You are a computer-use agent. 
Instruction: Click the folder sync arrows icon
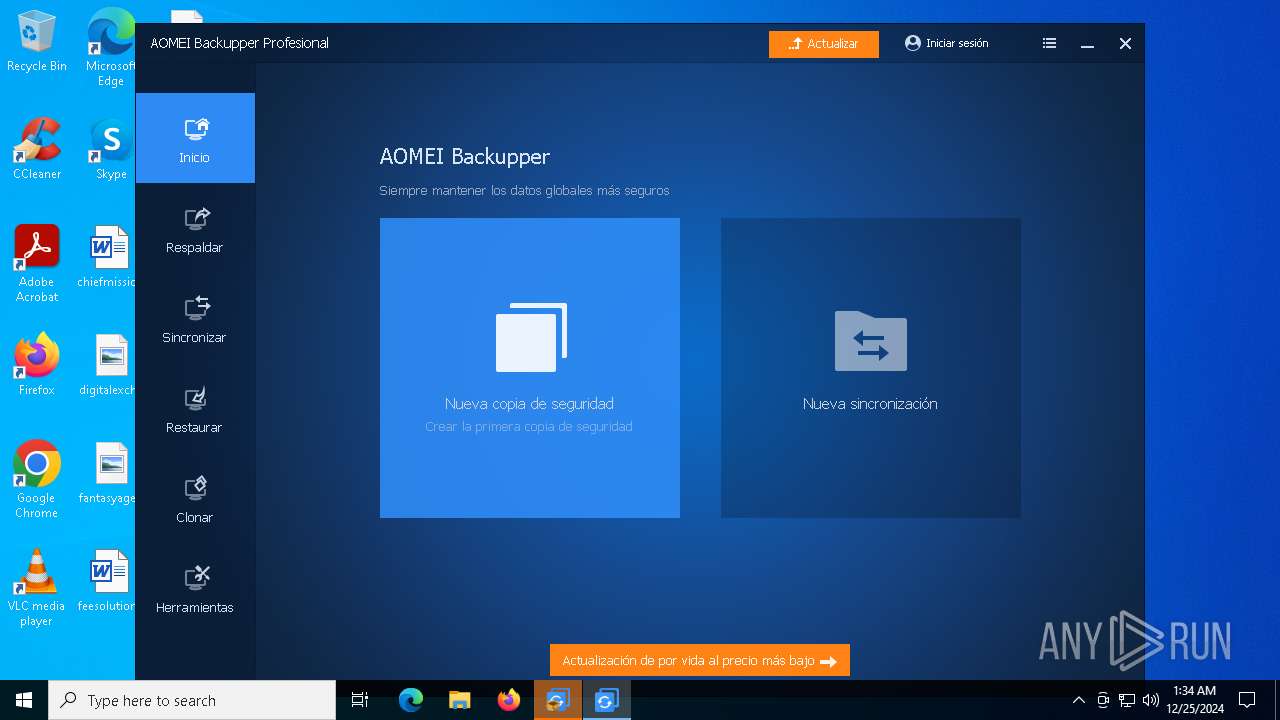tap(871, 340)
